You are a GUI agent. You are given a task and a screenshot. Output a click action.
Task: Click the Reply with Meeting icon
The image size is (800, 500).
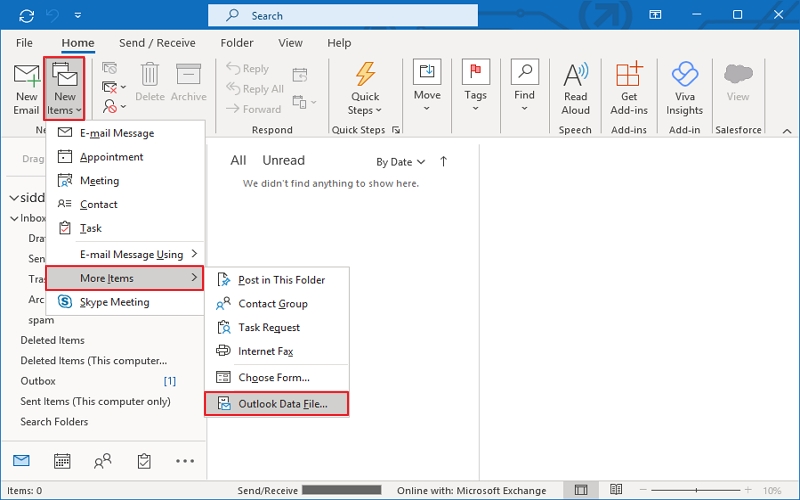300,75
